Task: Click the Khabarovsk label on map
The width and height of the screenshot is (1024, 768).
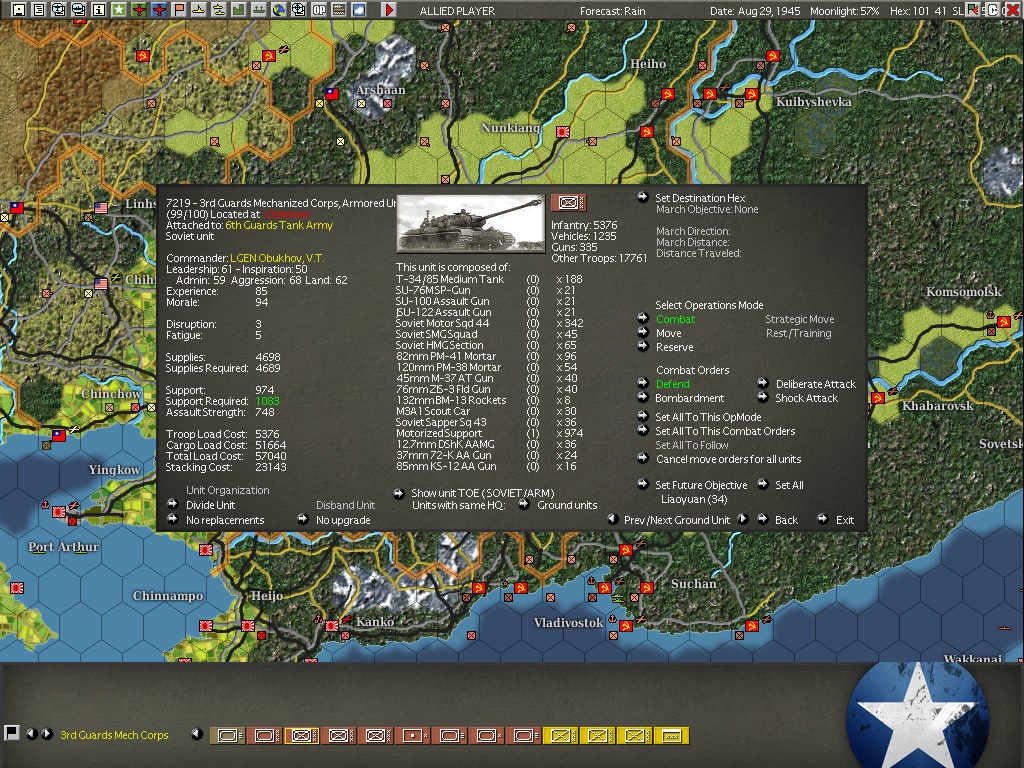Action: tap(937, 406)
